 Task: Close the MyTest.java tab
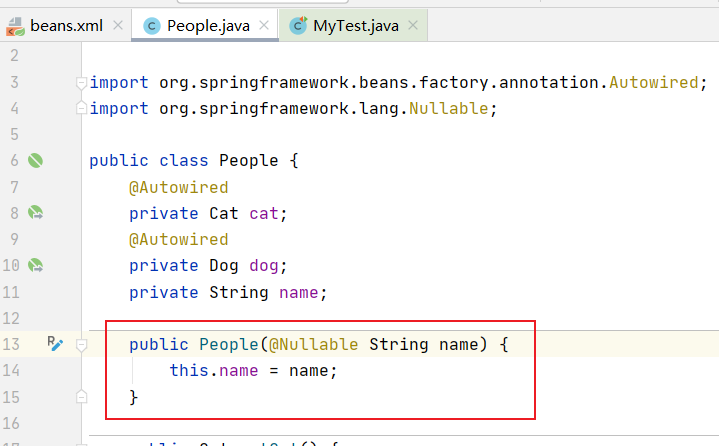point(412,26)
